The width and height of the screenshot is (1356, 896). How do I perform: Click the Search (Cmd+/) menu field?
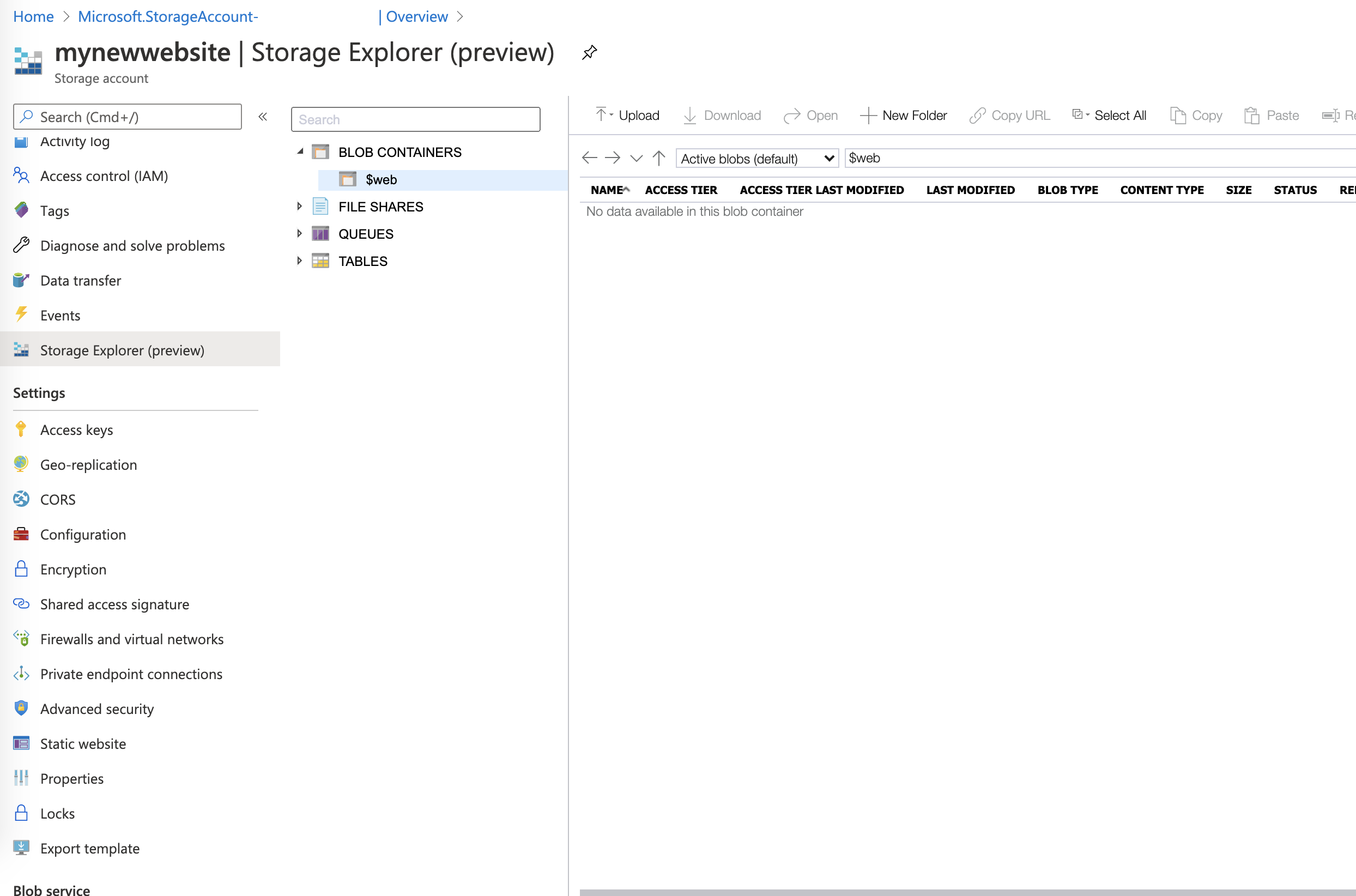[x=128, y=117]
